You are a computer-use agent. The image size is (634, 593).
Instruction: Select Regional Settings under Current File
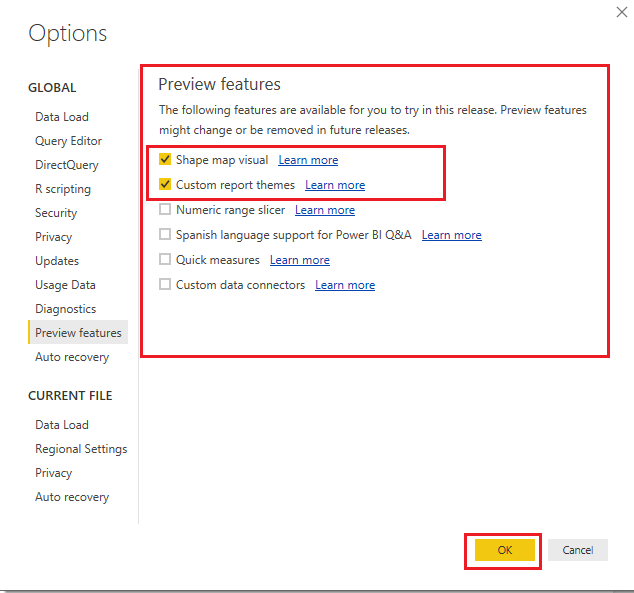[81, 449]
